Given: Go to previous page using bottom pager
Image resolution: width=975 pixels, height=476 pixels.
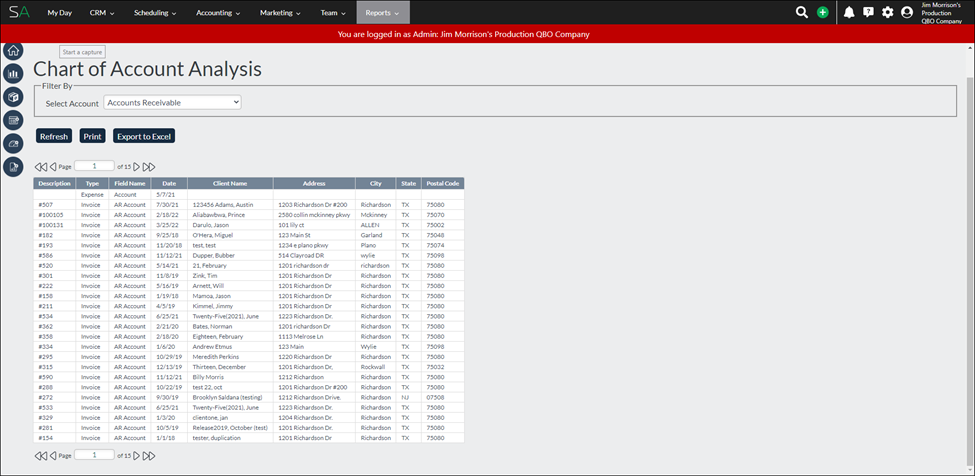Looking at the screenshot, I should click(x=53, y=455).
